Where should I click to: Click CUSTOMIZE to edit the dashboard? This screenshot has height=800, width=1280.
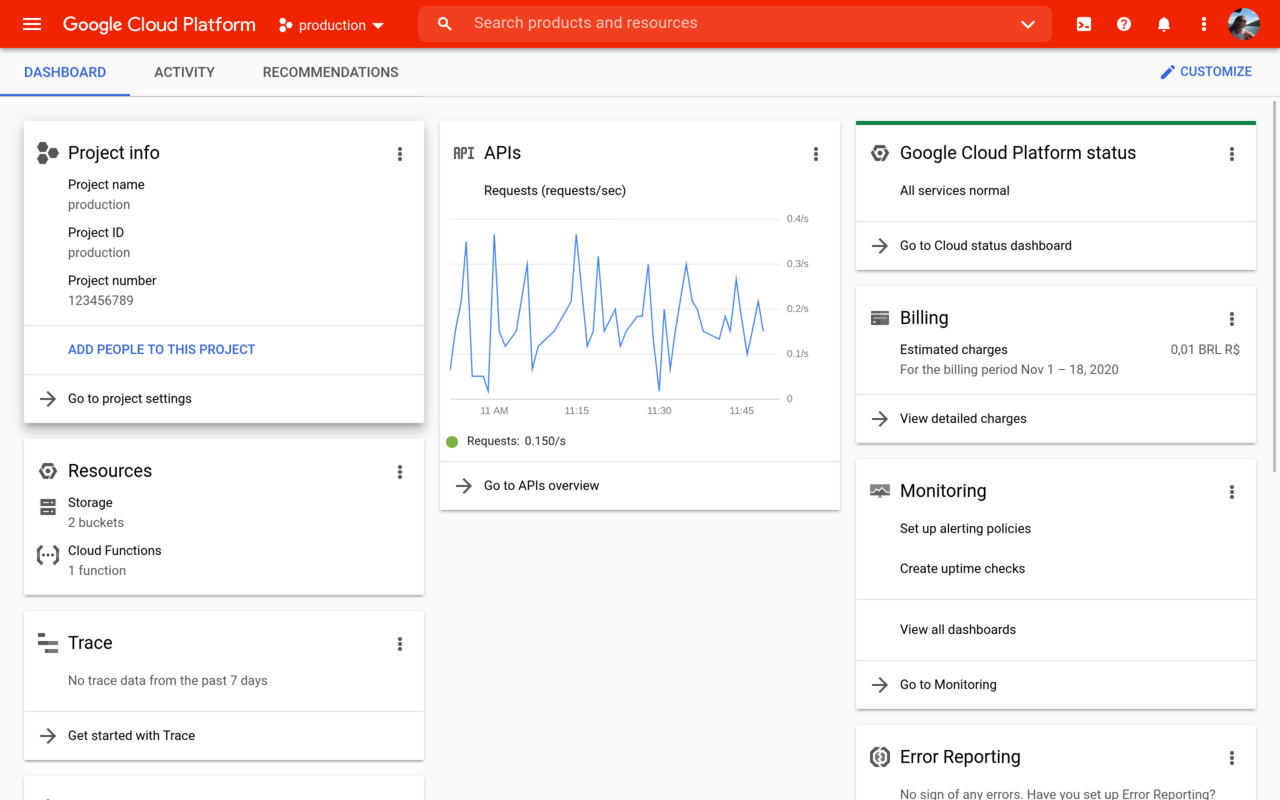(1206, 71)
